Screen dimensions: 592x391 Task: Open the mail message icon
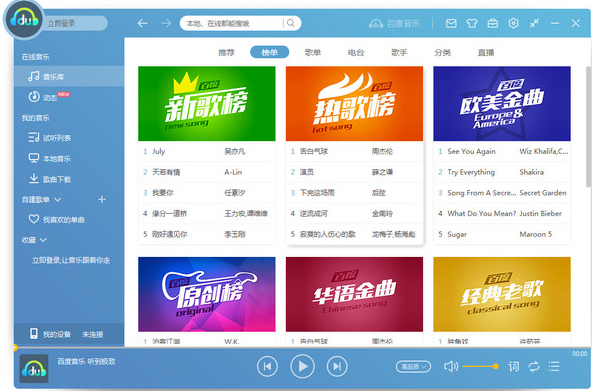coord(451,23)
